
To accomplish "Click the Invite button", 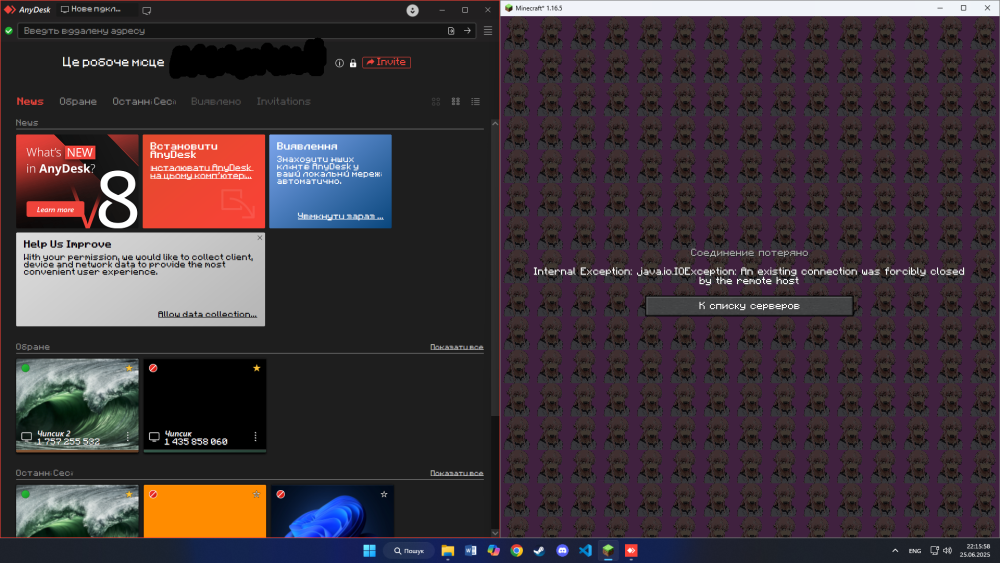I will pyautogui.click(x=386, y=62).
